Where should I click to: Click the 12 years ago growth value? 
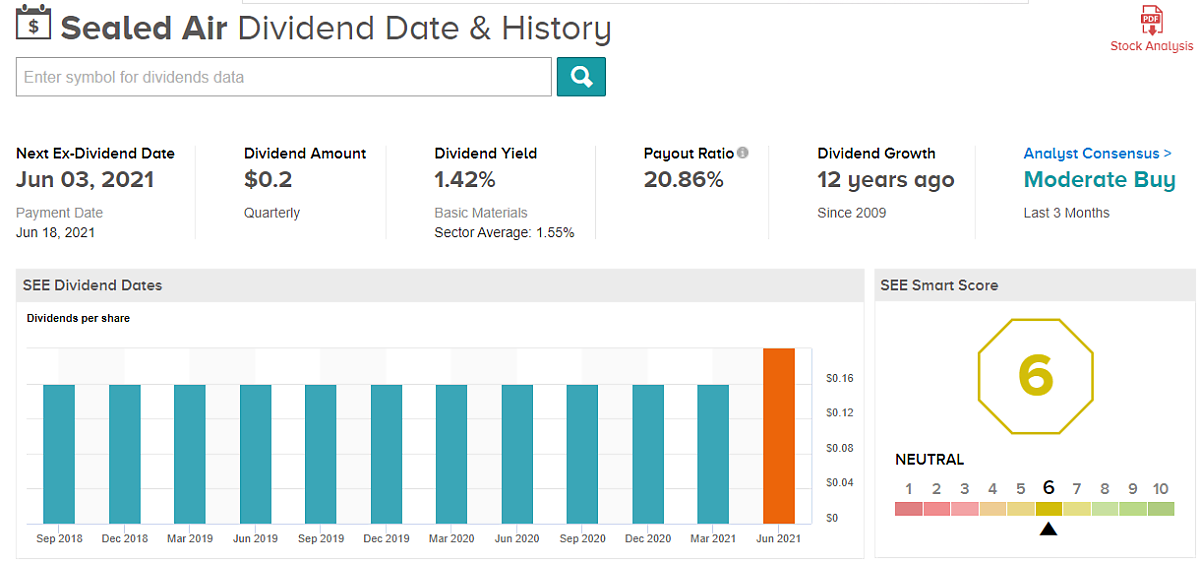886,180
